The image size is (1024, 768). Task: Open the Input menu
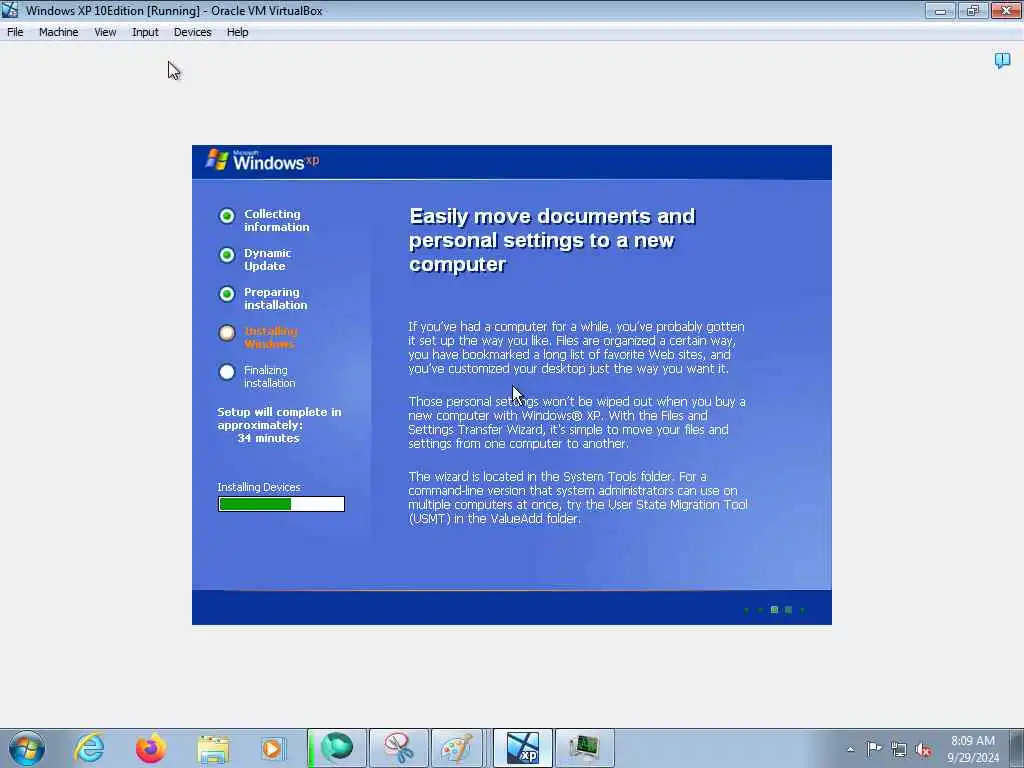click(145, 32)
